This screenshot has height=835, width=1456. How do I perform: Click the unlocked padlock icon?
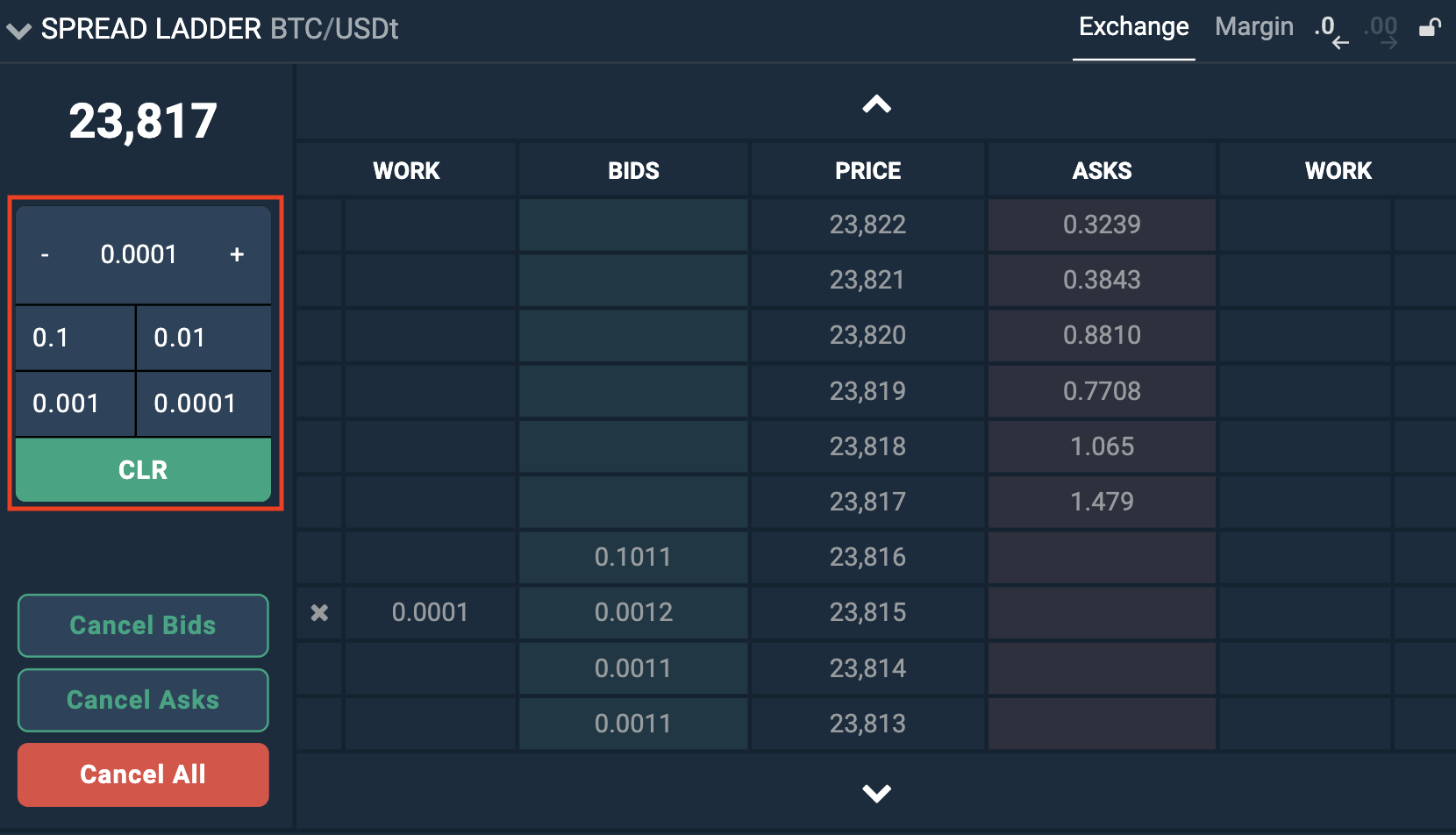(x=1430, y=28)
